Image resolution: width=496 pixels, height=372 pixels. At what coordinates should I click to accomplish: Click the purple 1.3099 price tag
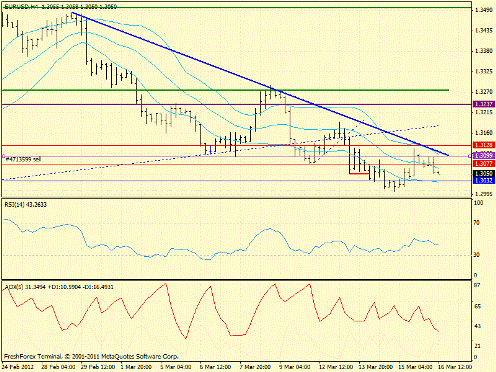484,155
